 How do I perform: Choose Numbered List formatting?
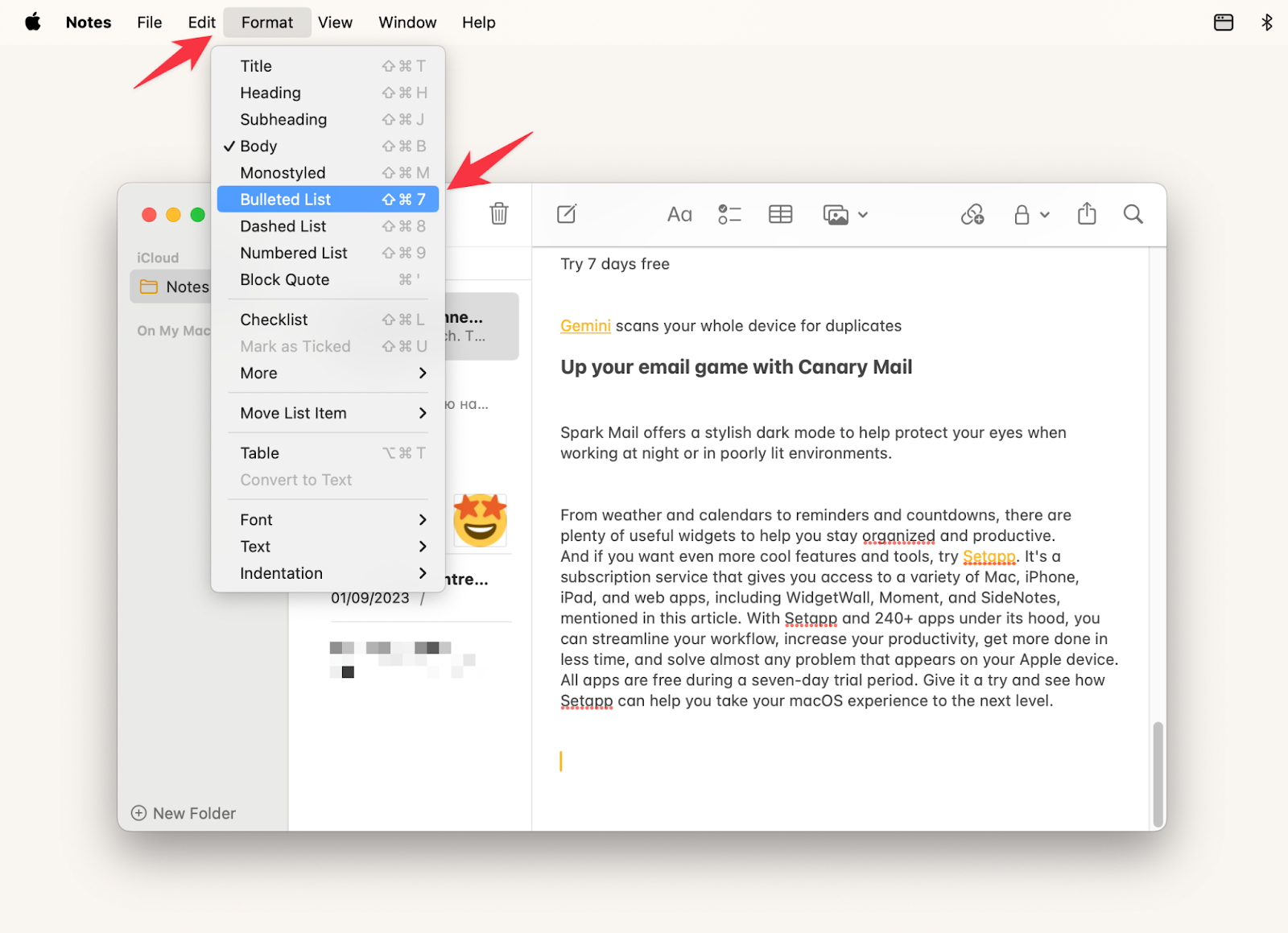[294, 252]
